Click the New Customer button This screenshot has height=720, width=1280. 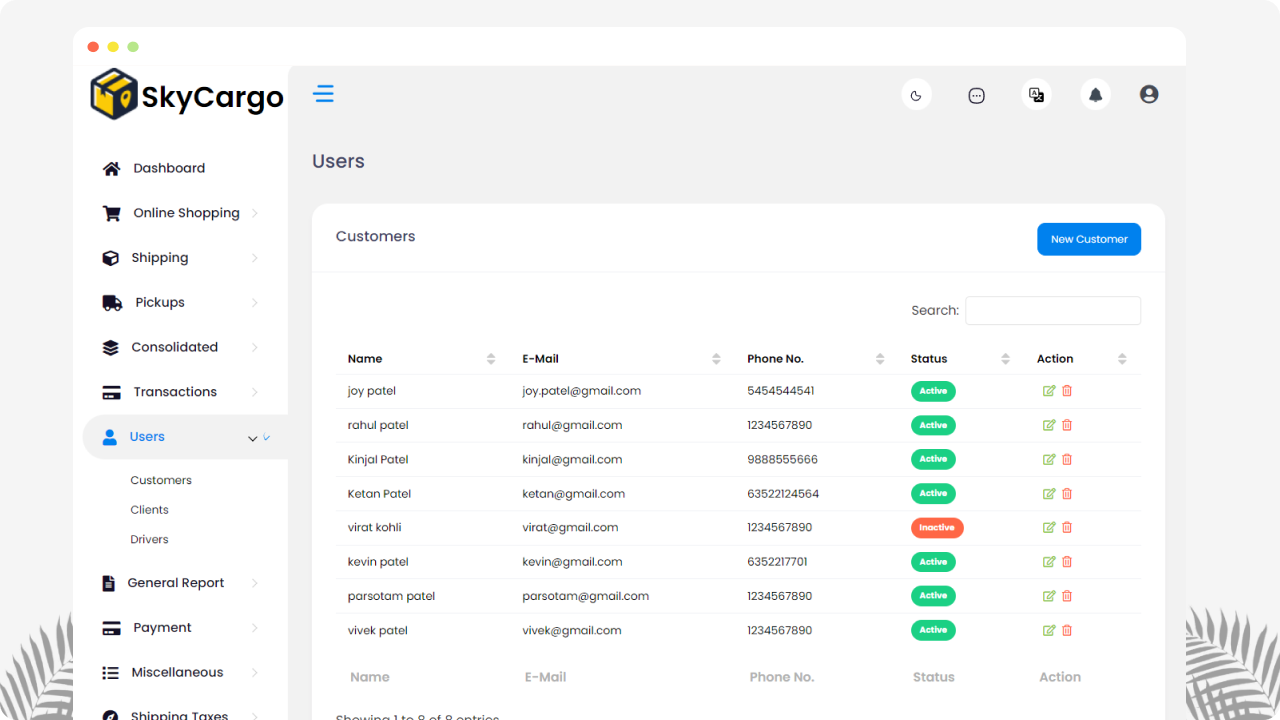click(x=1088, y=239)
